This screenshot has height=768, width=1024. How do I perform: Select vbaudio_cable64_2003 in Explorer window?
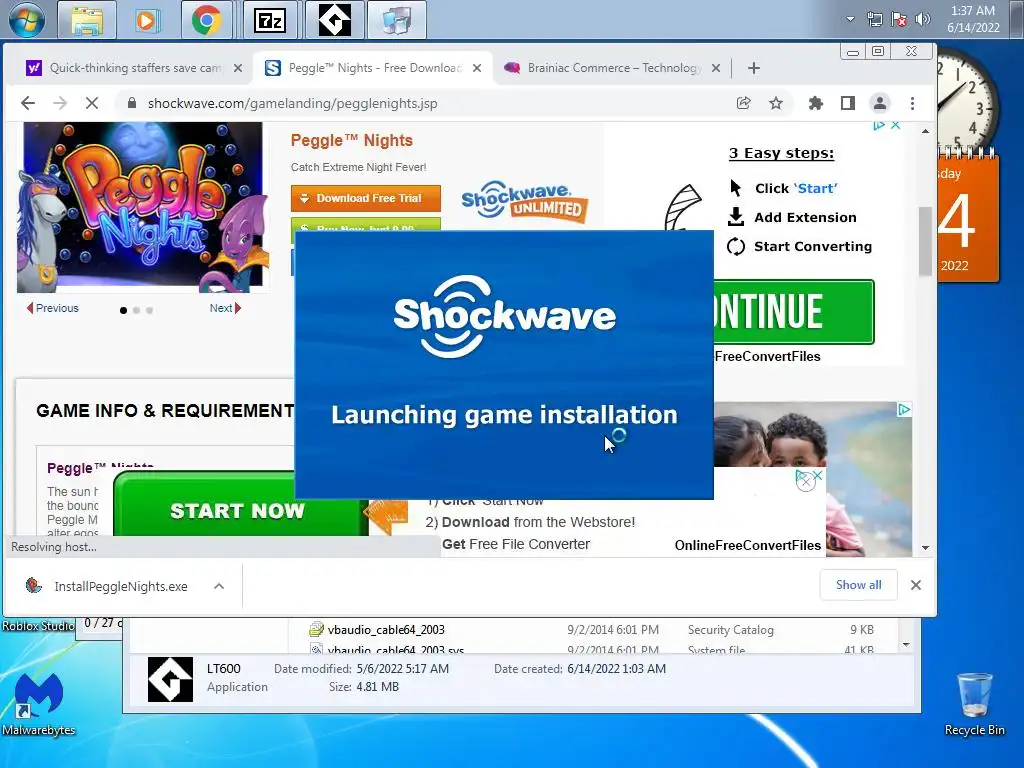coord(386,630)
